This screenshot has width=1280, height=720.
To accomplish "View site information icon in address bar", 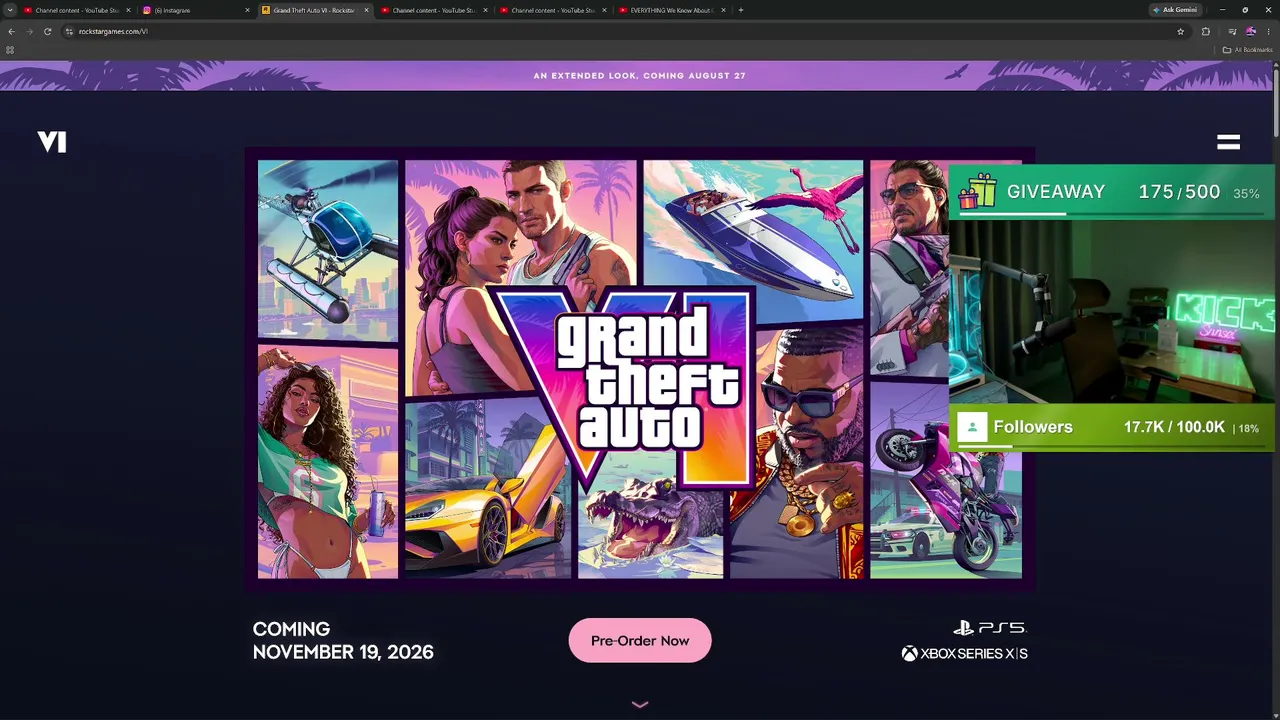I will (x=69, y=31).
